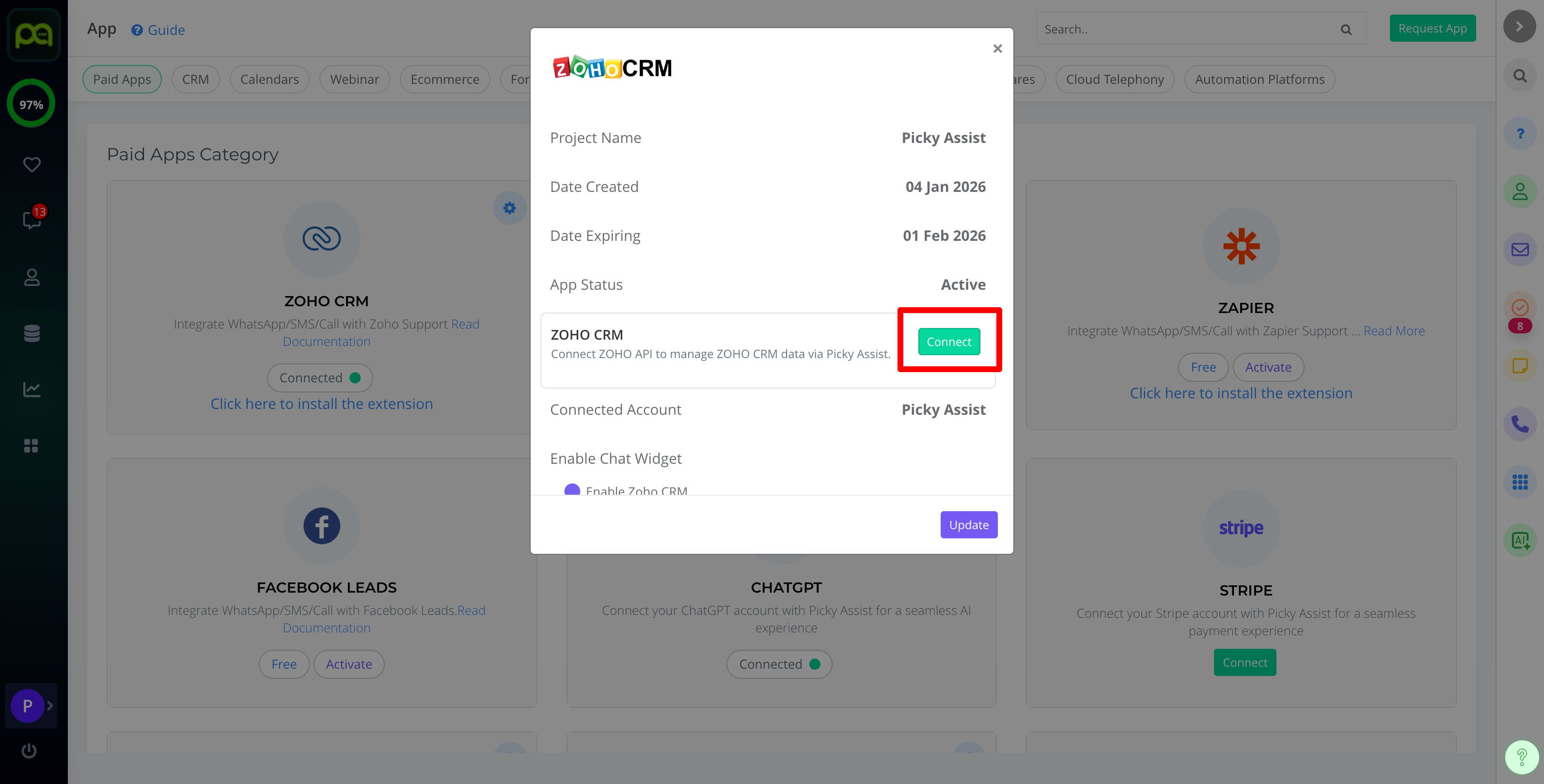
Task: Click the green Connect button for Zoho CRM
Action: click(x=949, y=342)
